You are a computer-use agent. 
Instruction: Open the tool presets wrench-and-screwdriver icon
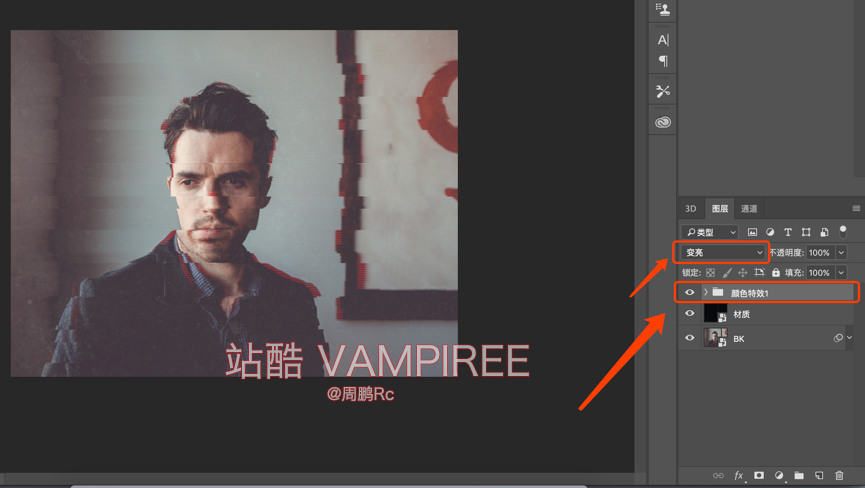(663, 91)
